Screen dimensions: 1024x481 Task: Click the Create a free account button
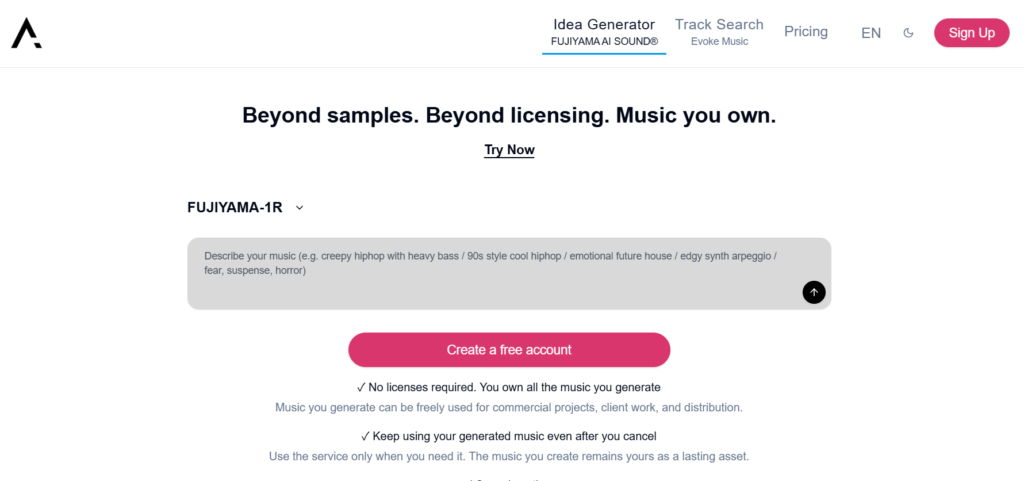(509, 350)
